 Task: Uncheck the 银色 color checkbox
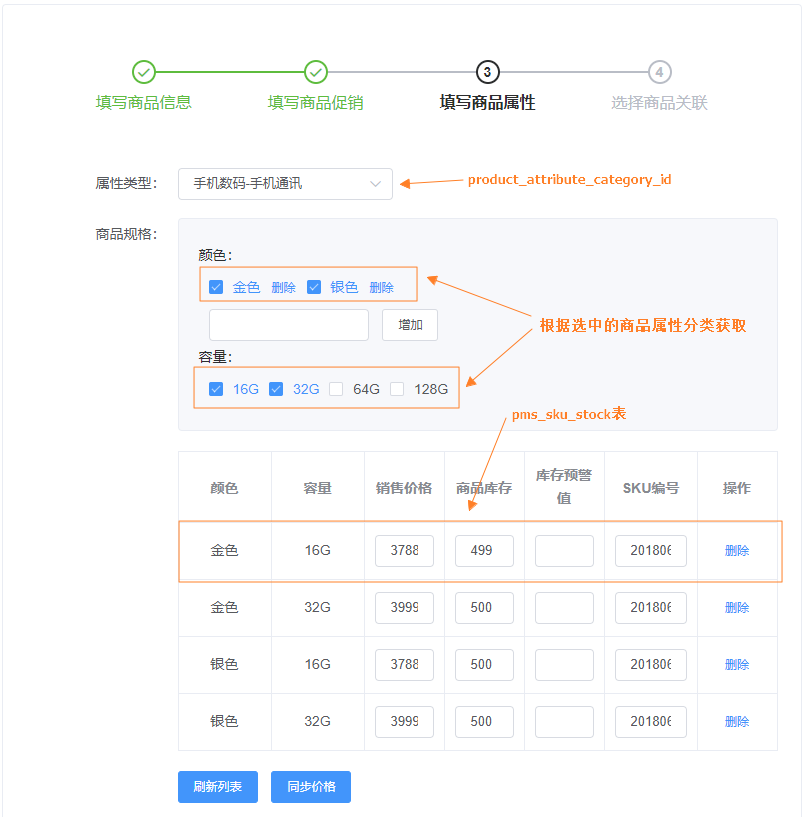313,286
